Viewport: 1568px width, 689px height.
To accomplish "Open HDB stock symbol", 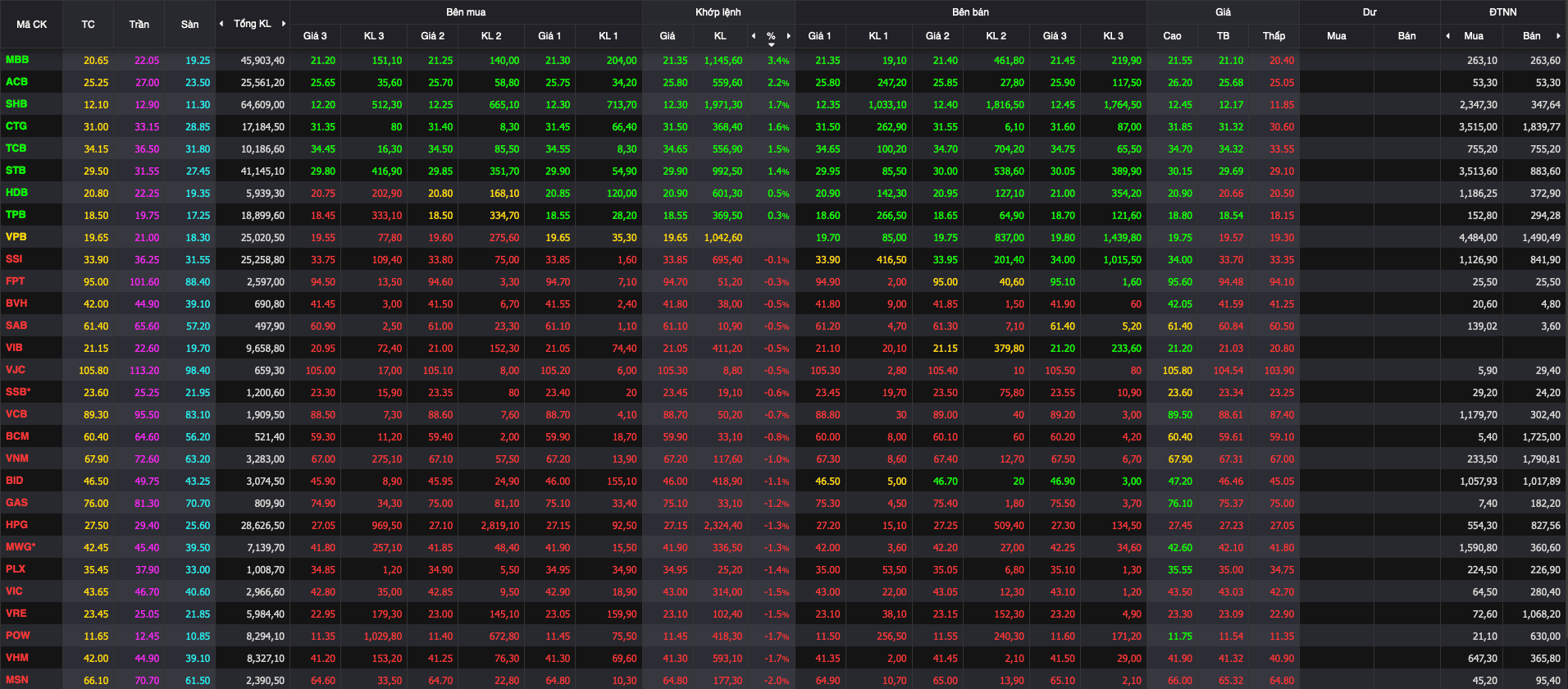I will 16,193.
